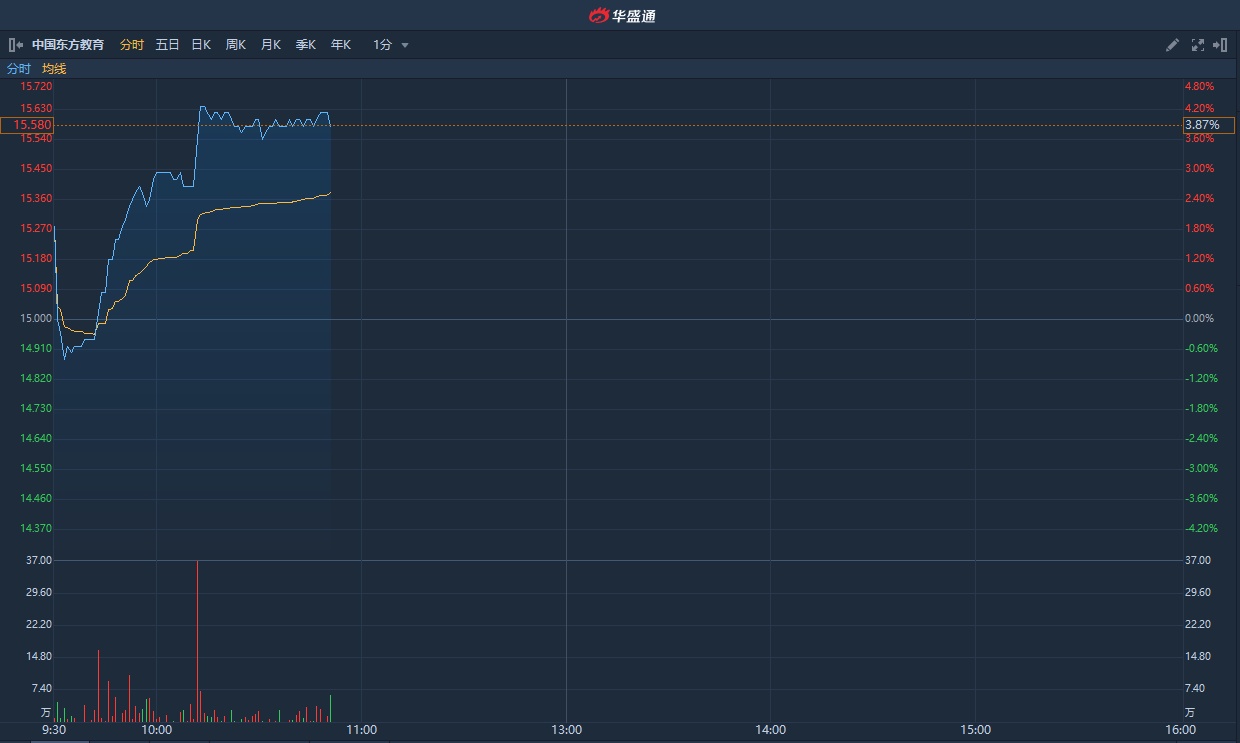Open the pencil drawing tool
This screenshot has width=1240, height=743.
point(1173,45)
